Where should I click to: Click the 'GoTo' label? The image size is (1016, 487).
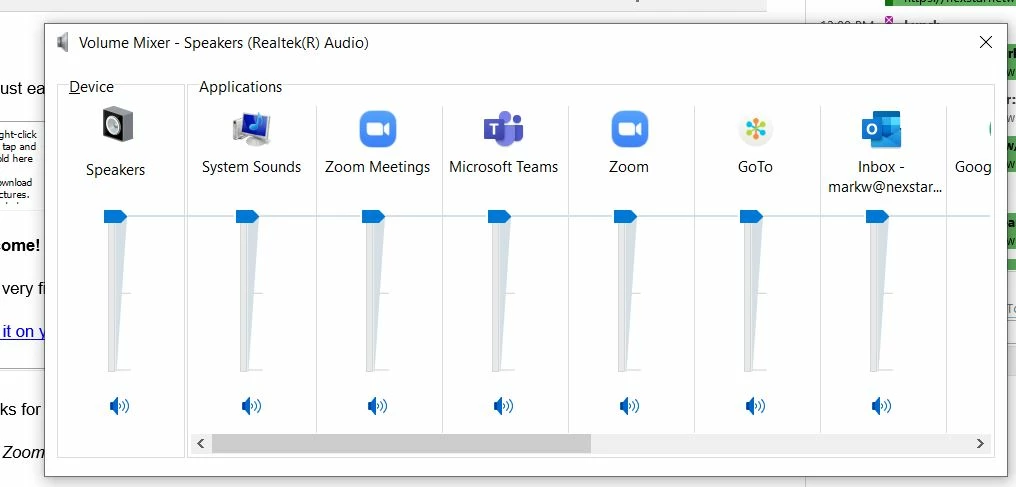(x=756, y=167)
